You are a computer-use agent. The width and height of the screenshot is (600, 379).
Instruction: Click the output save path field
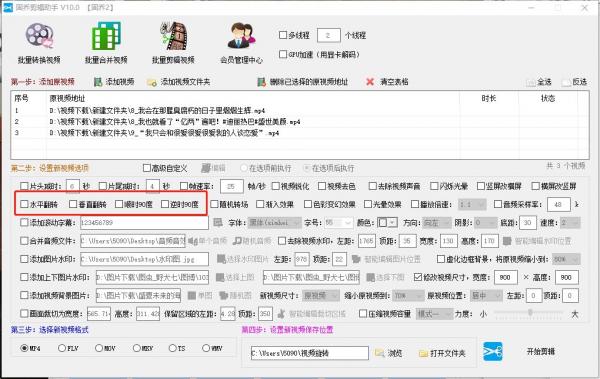[x=310, y=353]
